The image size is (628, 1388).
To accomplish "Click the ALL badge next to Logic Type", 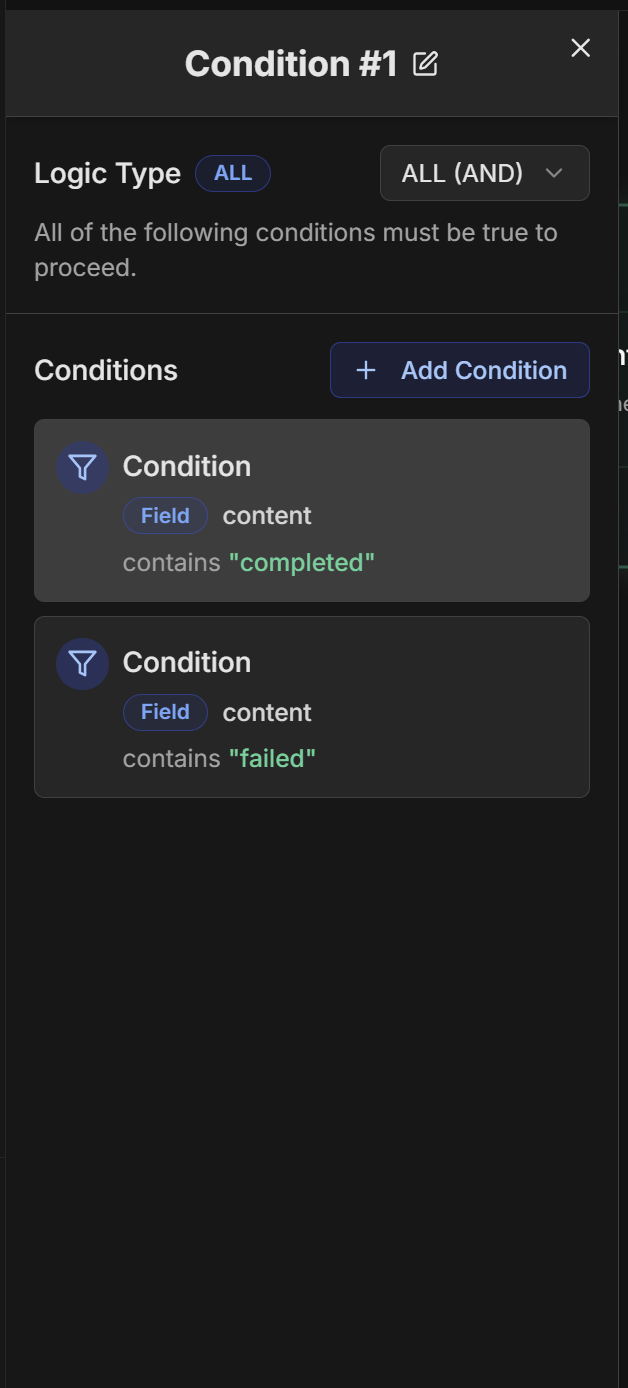I will point(232,173).
